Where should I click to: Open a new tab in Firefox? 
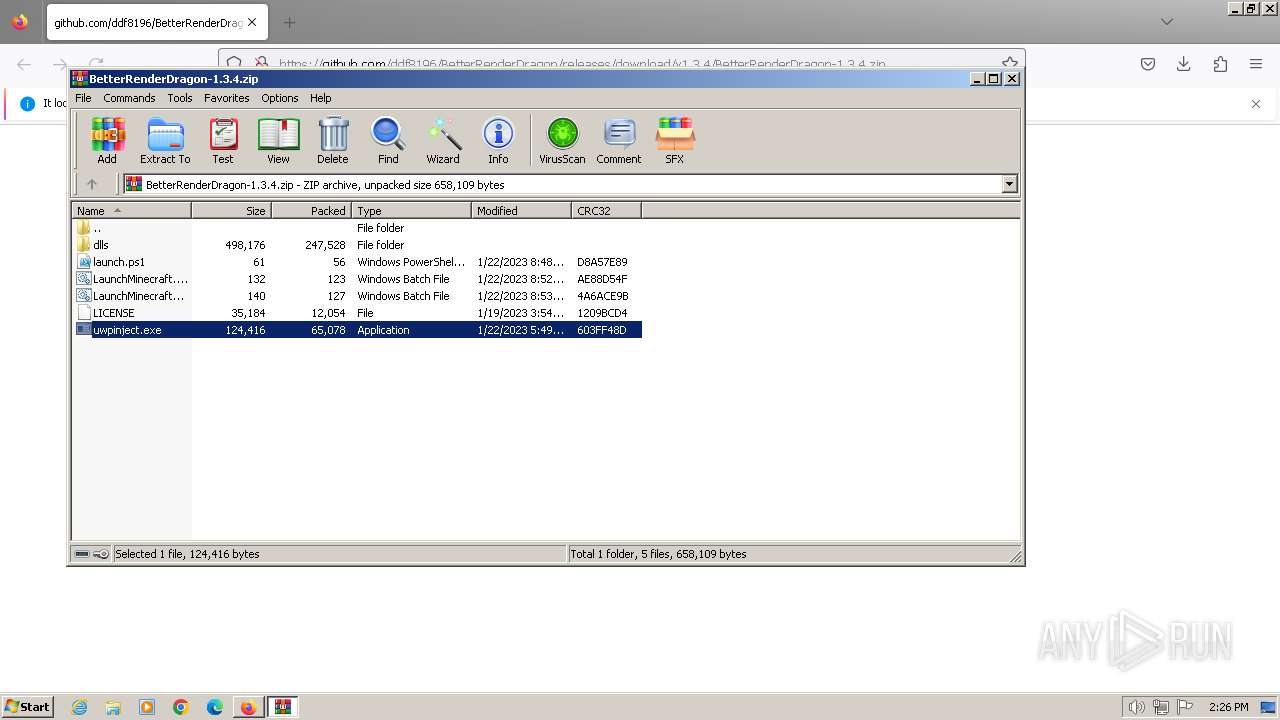coord(289,22)
